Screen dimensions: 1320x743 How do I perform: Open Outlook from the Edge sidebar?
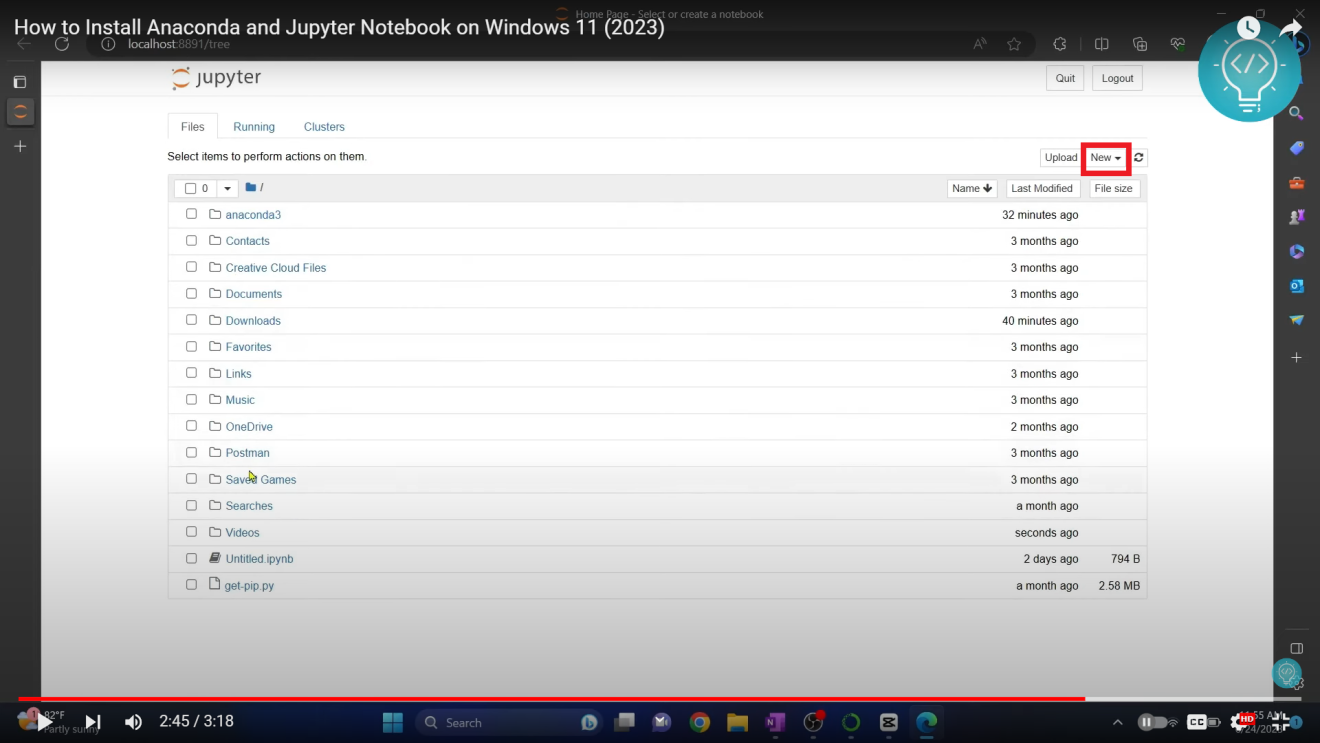(1296, 286)
